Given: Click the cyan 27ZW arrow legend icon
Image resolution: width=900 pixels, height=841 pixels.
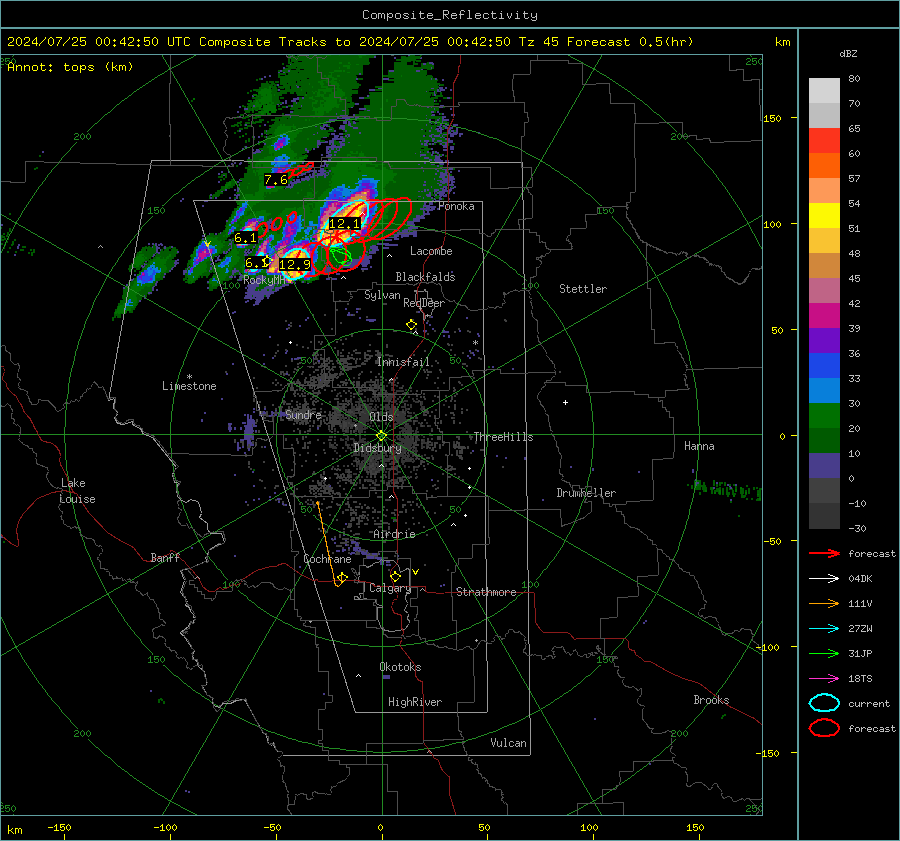Looking at the screenshot, I should click(824, 629).
